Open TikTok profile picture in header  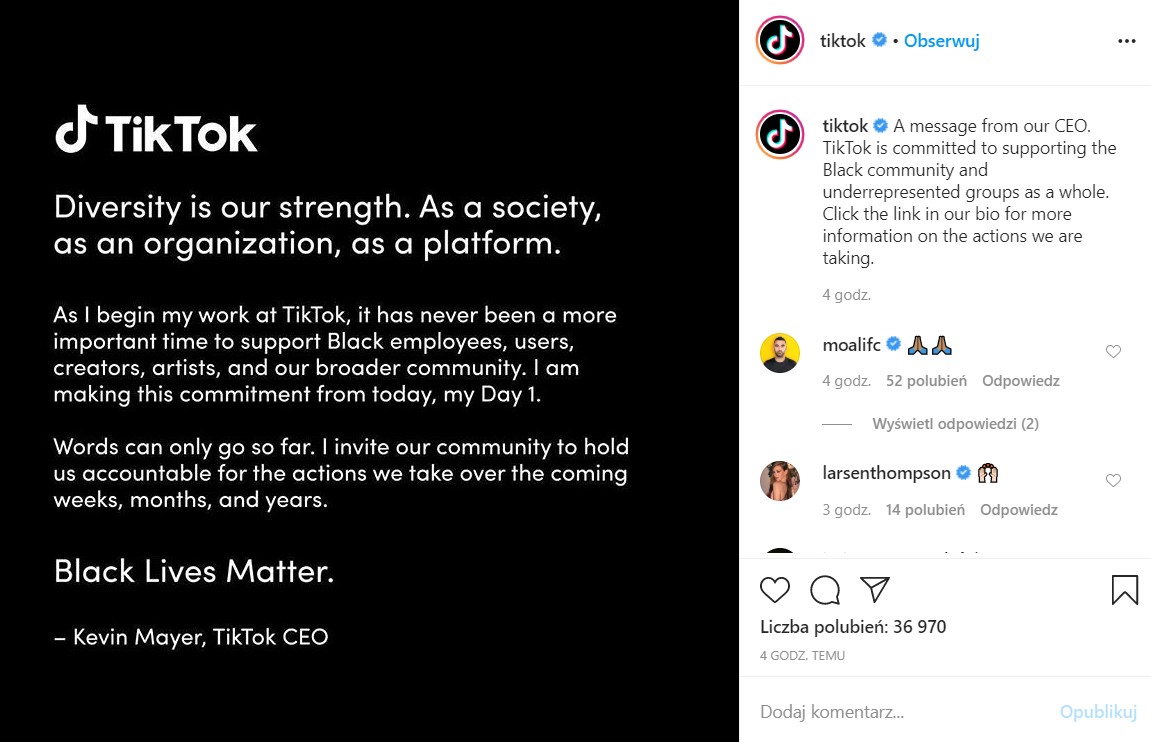coord(780,41)
